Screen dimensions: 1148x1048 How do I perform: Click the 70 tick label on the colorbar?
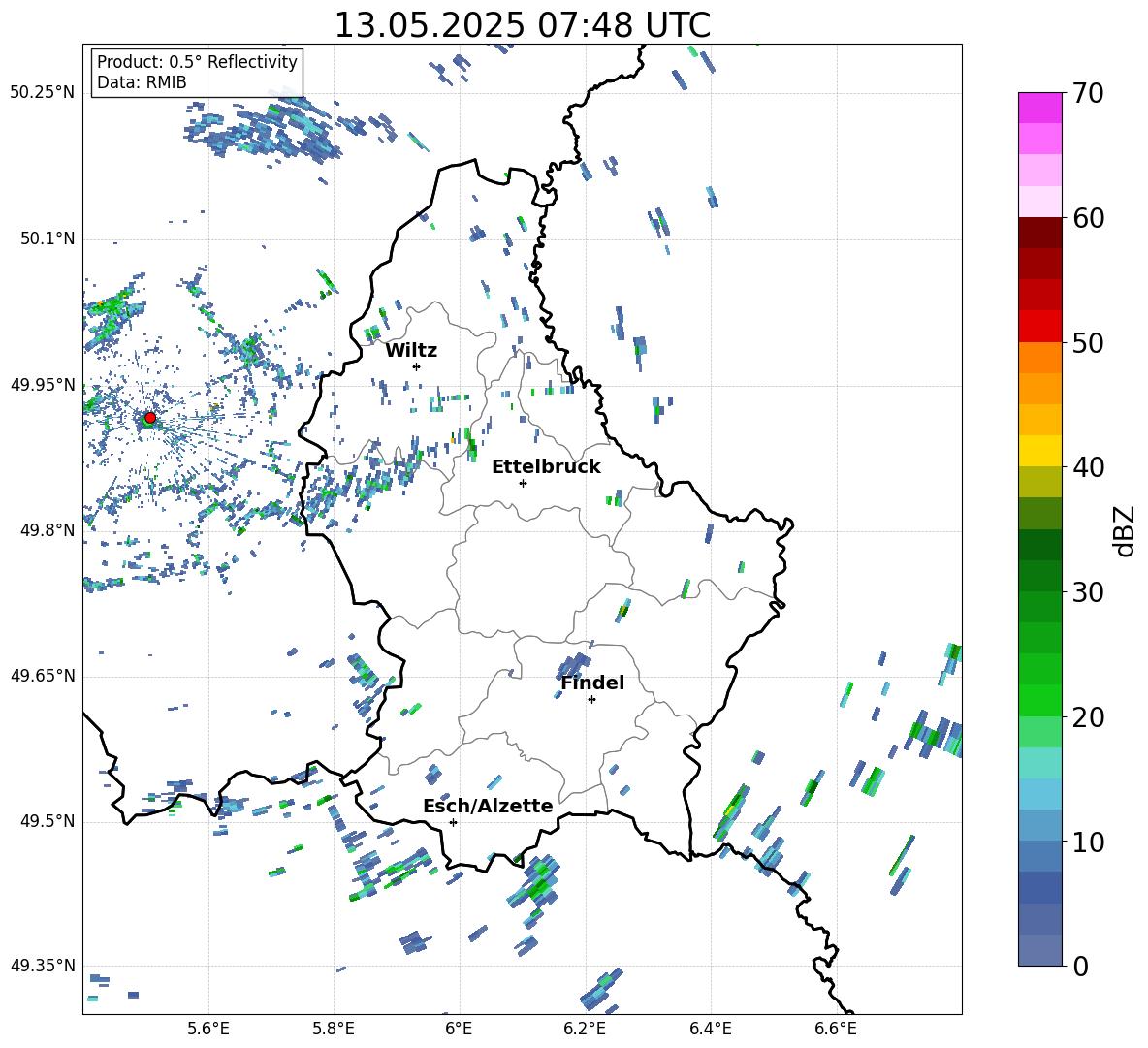(x=1088, y=93)
